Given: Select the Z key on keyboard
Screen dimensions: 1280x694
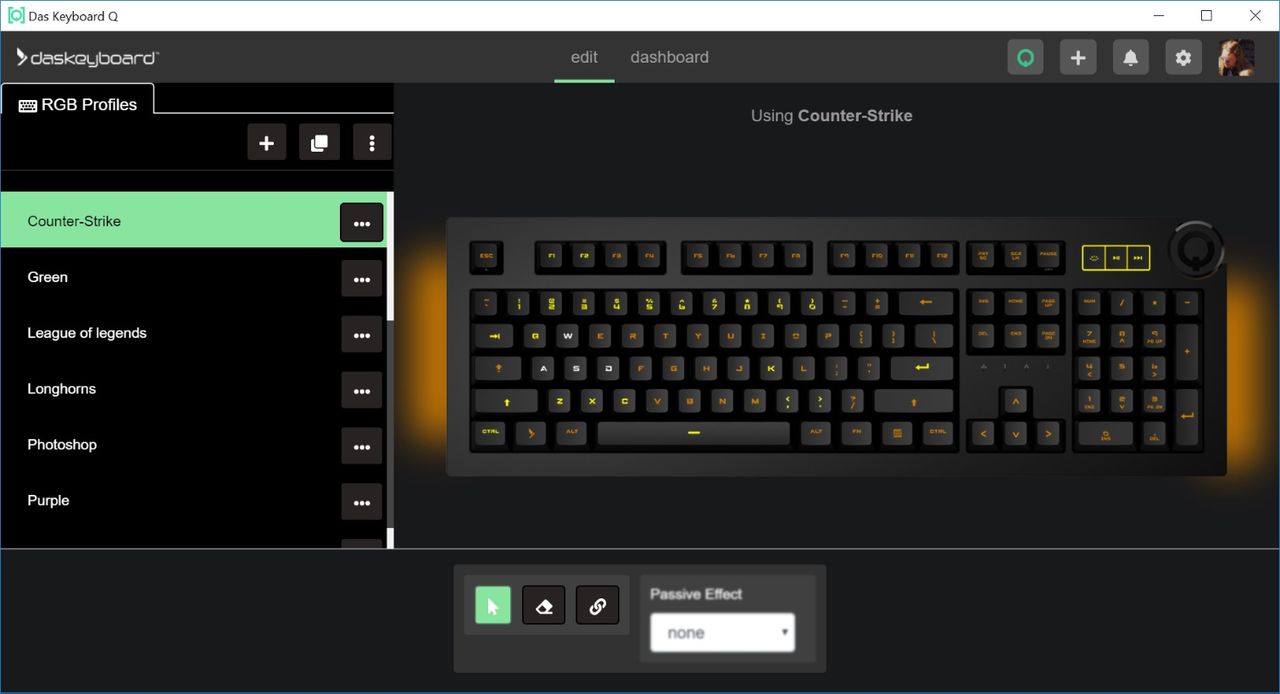Looking at the screenshot, I should pyautogui.click(x=560, y=402).
